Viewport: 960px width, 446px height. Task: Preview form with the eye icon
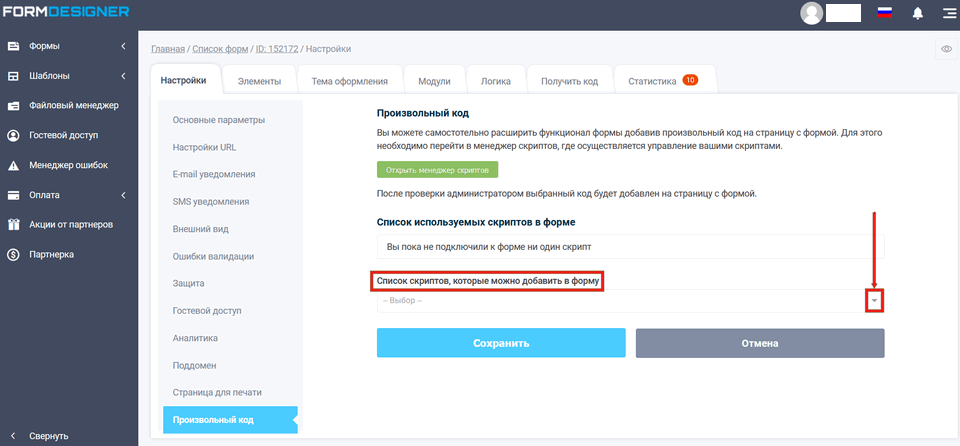pos(947,49)
